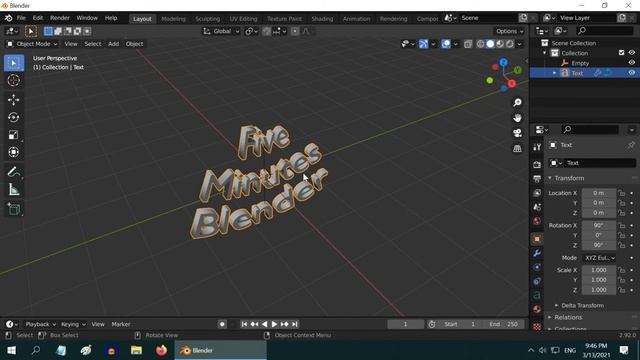
Task: Open the Options dropdown
Action: (x=509, y=31)
